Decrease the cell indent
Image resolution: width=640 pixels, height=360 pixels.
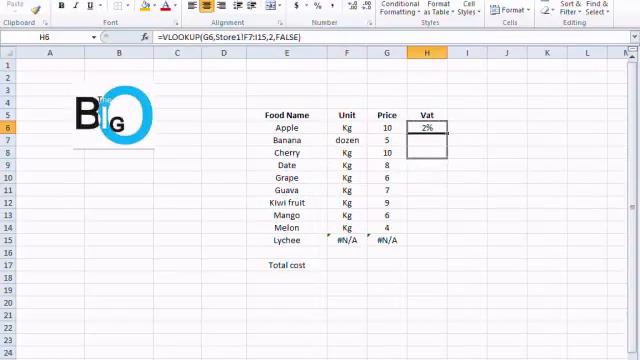pos(238,5)
